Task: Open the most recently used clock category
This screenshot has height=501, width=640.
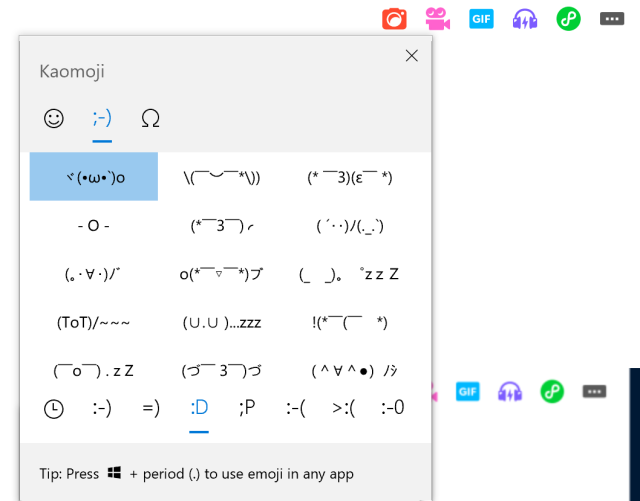Action: pos(54,408)
